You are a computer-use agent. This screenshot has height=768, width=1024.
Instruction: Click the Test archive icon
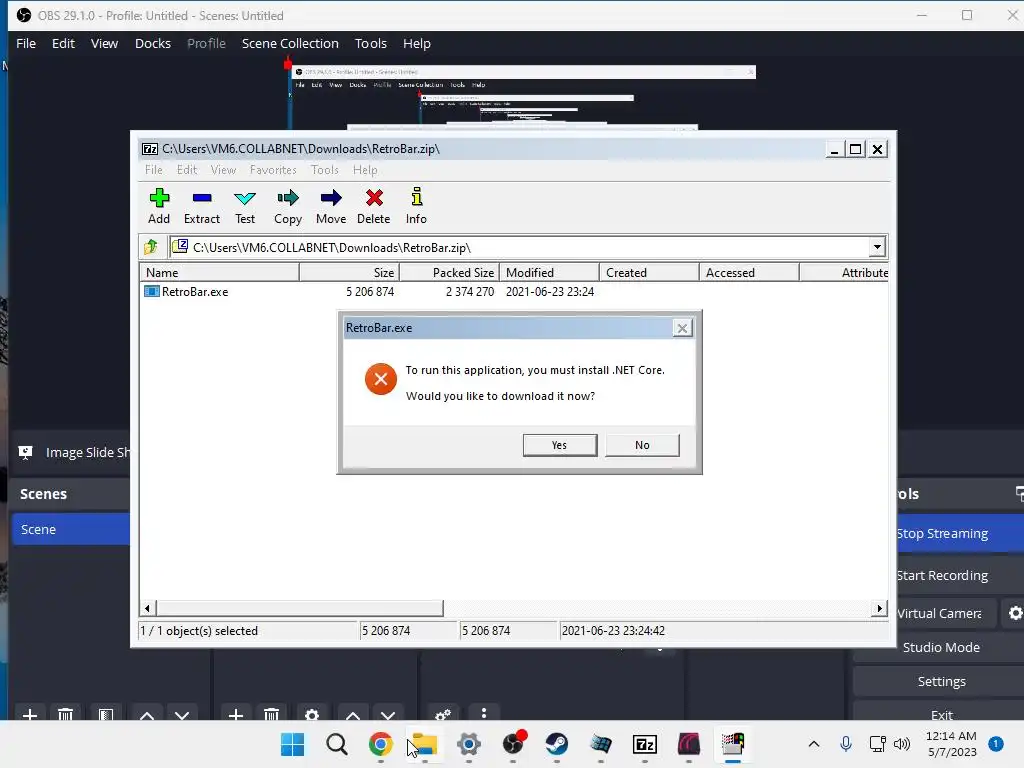pos(245,198)
